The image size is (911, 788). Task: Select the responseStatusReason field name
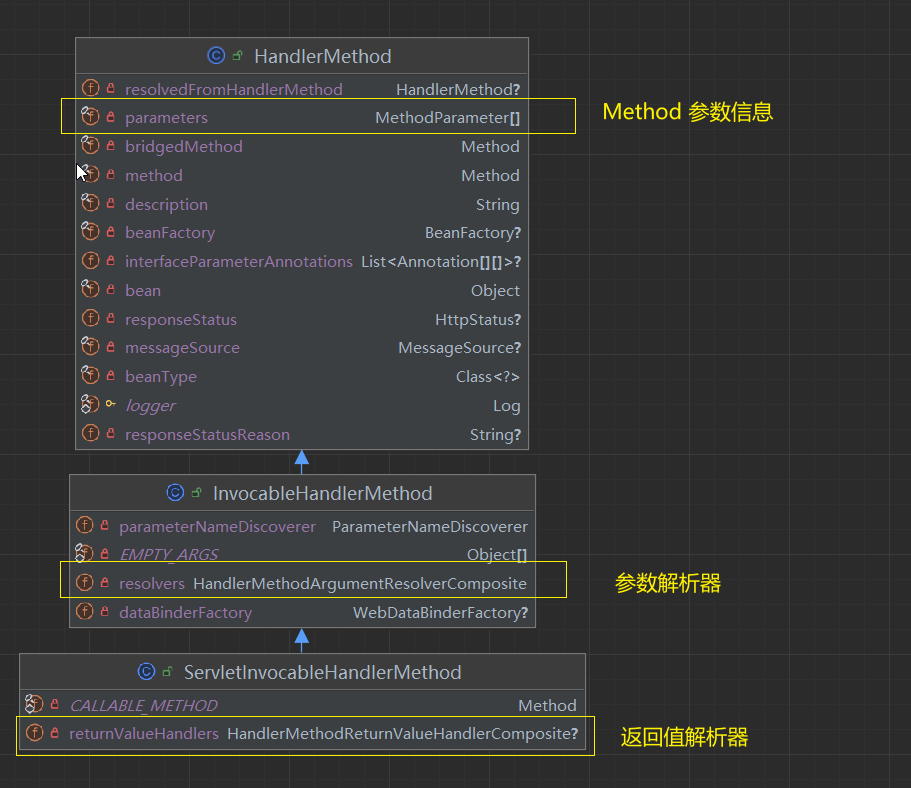207,435
